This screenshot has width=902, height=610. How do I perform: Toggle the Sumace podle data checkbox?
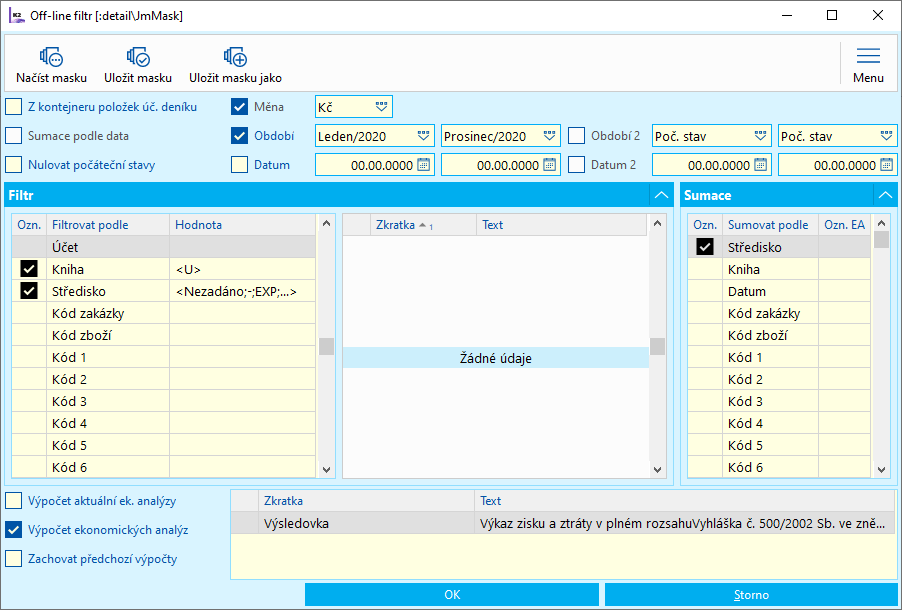pyautogui.click(x=14, y=136)
